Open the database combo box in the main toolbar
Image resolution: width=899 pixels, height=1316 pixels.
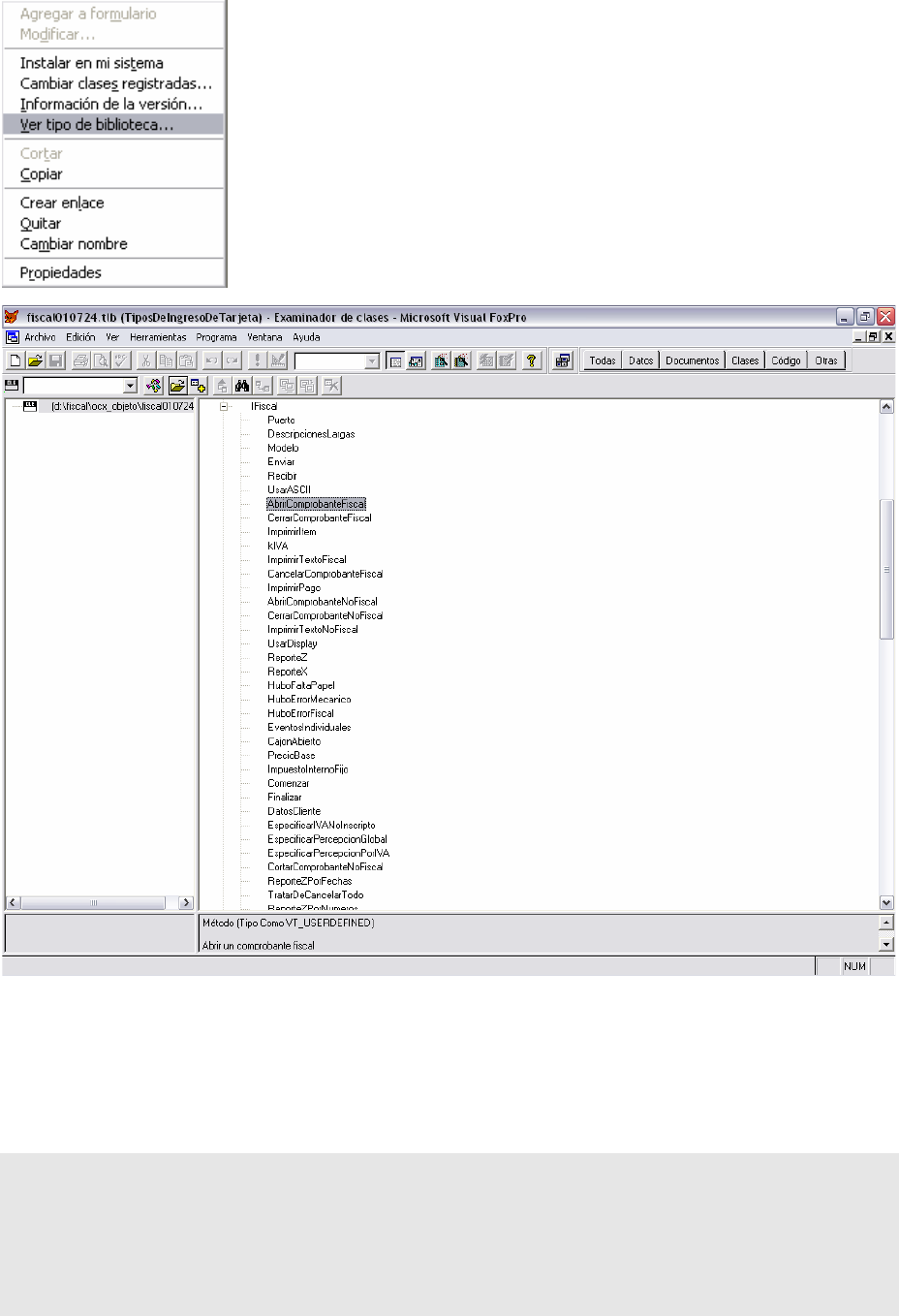[336, 360]
